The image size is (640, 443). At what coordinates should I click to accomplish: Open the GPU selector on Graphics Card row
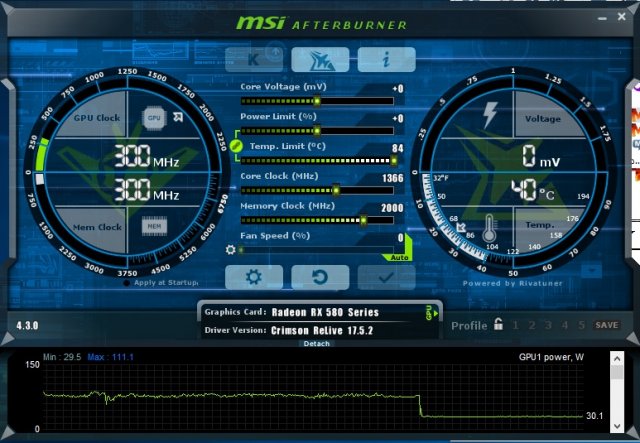click(430, 313)
